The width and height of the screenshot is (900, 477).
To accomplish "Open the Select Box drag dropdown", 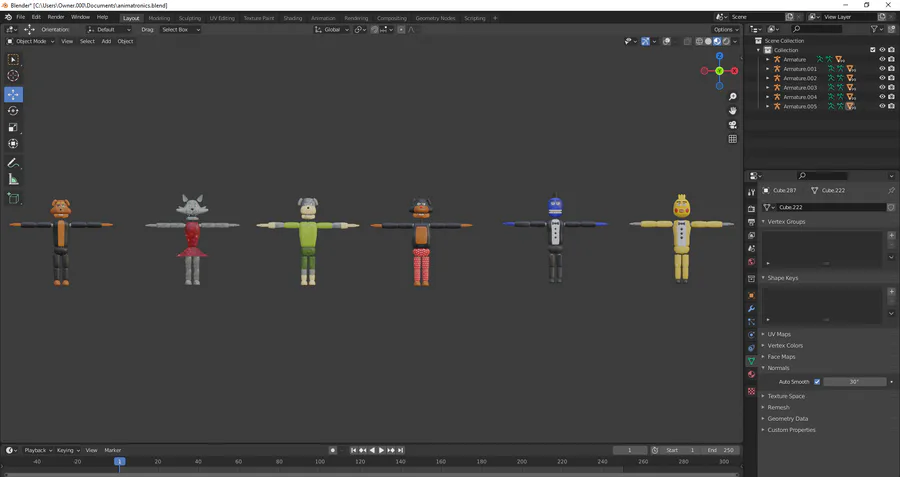I will click(x=180, y=29).
